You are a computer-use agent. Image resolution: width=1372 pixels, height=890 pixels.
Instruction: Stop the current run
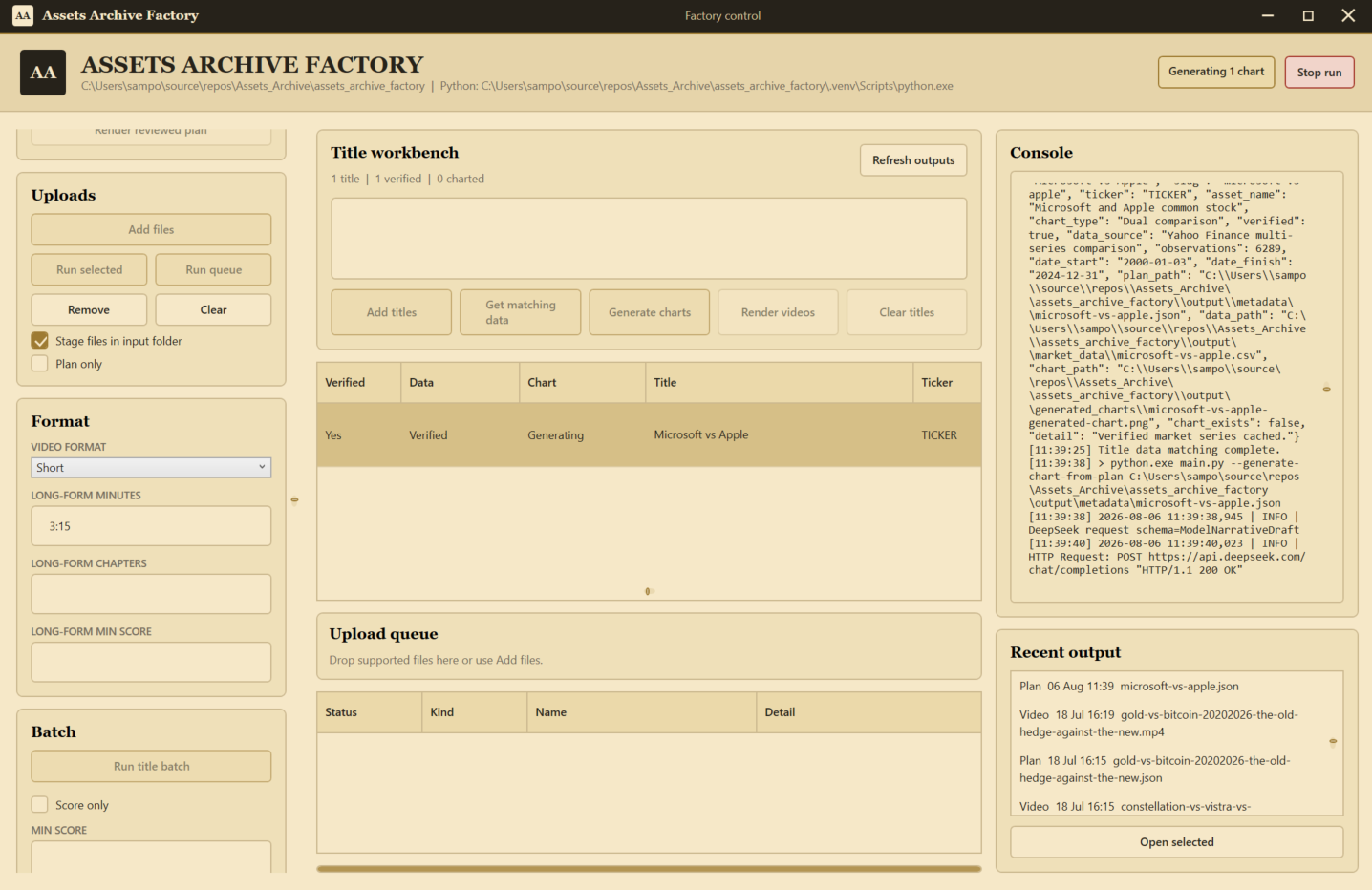point(1319,73)
